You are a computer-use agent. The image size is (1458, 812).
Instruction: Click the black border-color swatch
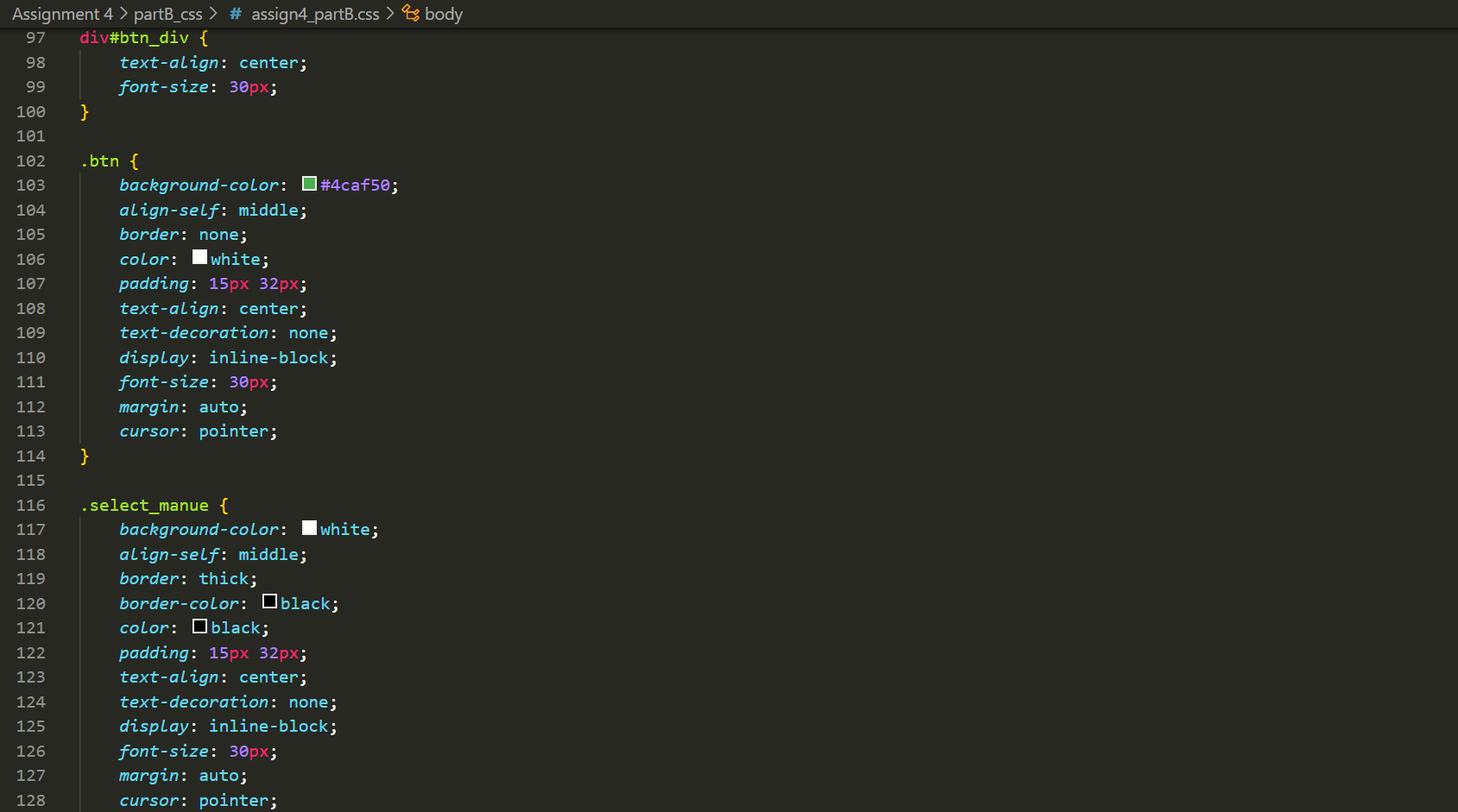(268, 601)
